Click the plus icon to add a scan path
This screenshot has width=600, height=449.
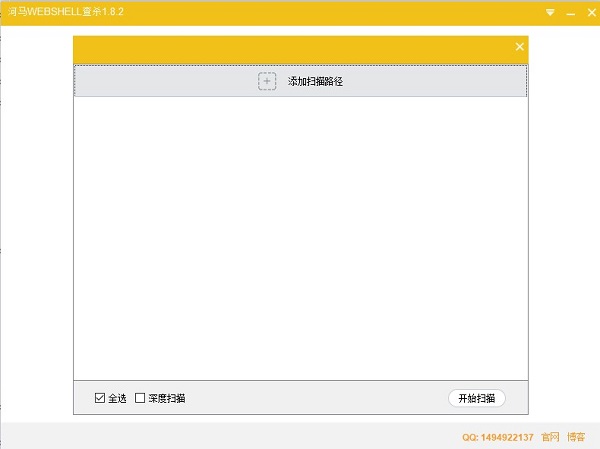(x=267, y=81)
